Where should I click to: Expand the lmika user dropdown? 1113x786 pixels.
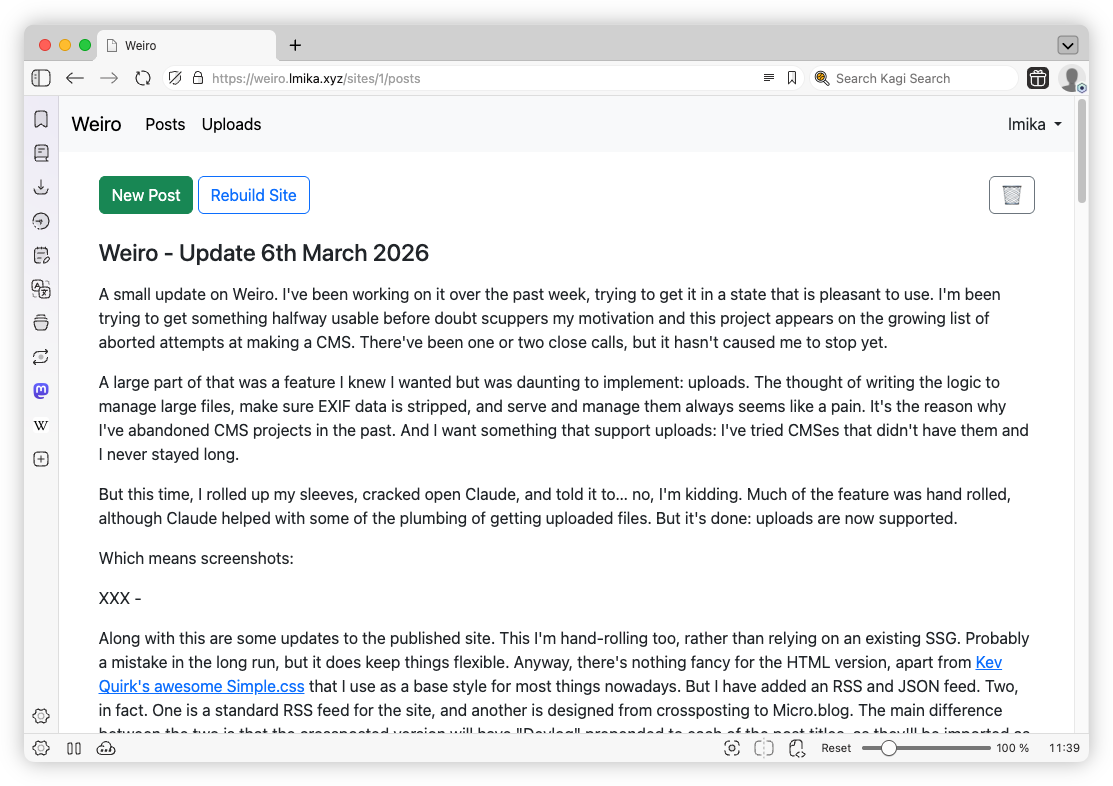pyautogui.click(x=1034, y=124)
